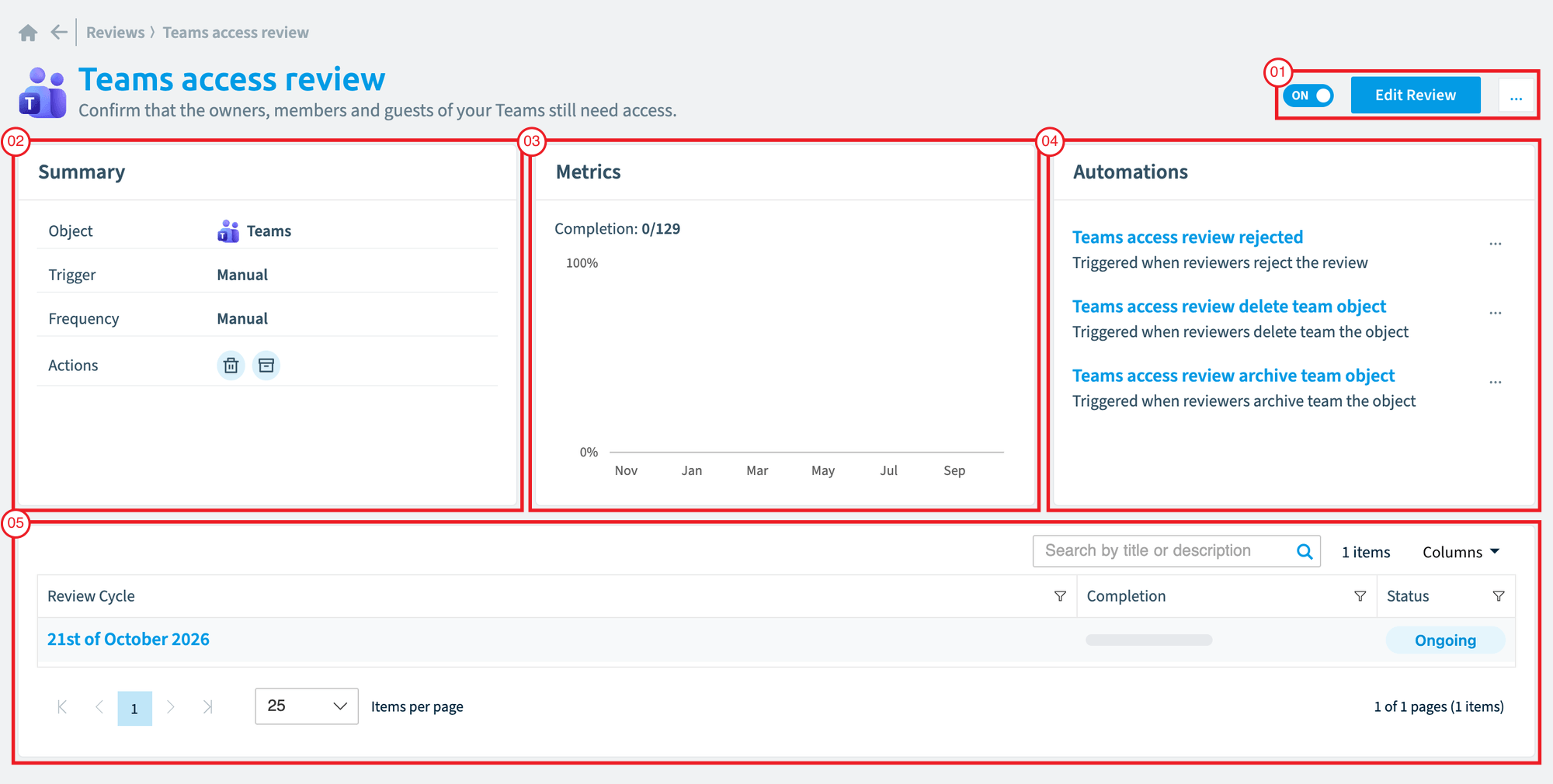Filter the Status column
This screenshot has height=784, width=1553.
1499,596
